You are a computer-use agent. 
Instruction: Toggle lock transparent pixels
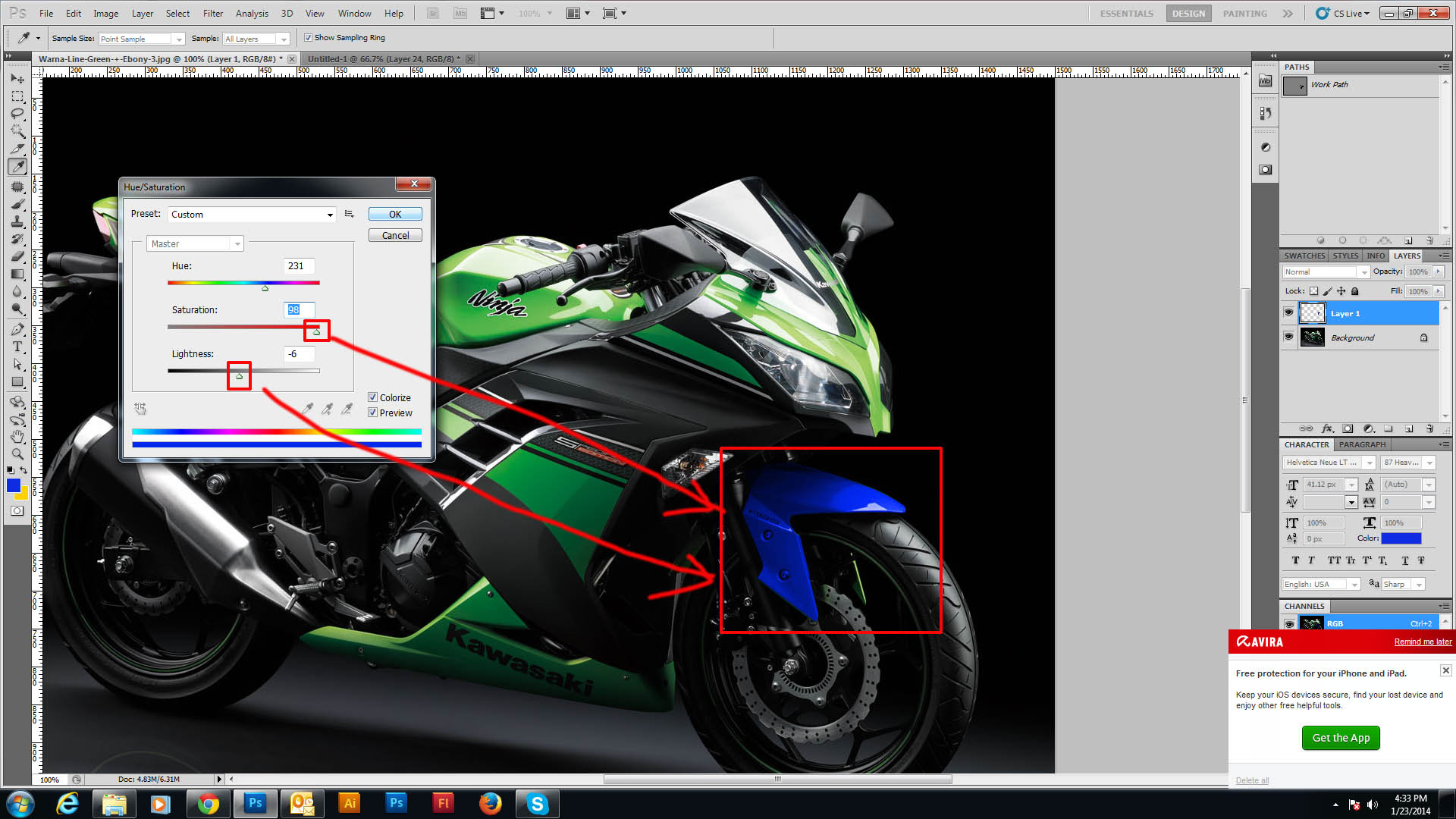(x=1313, y=291)
